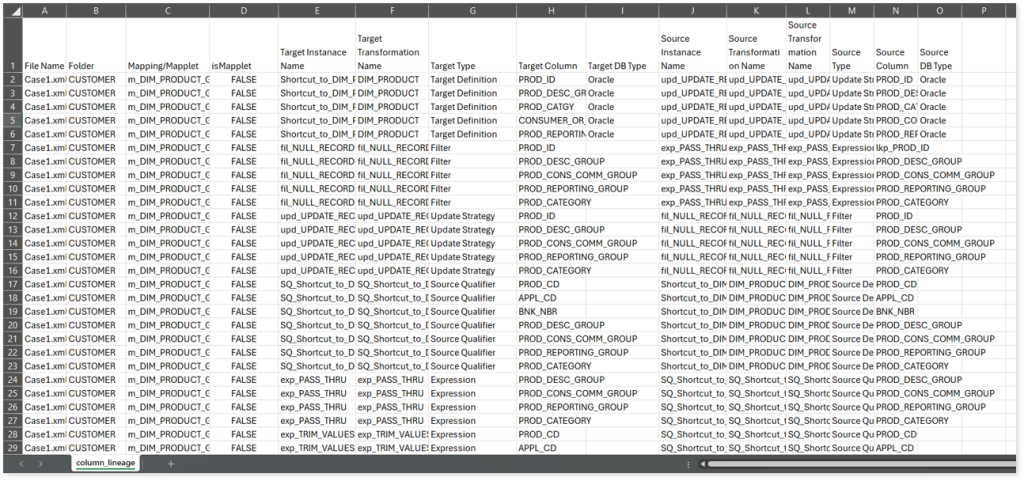1024x481 pixels.
Task: Click 'Target Definition' cell in row 2
Action: pyautogui.click(x=472, y=80)
